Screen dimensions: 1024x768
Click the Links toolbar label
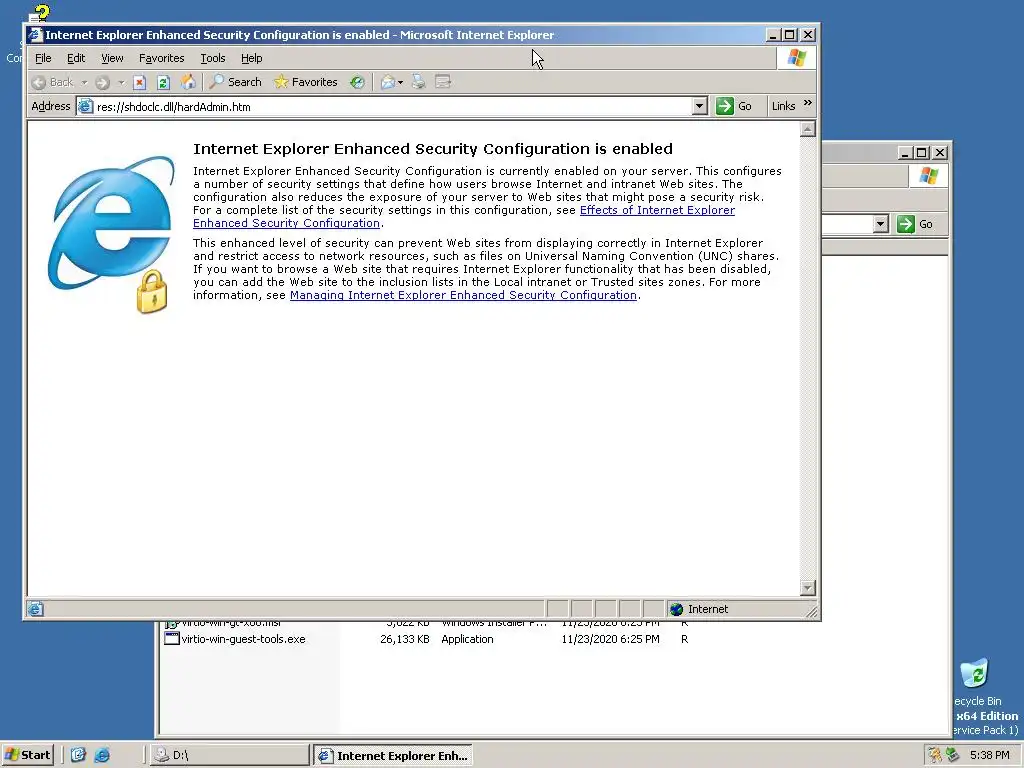click(x=783, y=106)
